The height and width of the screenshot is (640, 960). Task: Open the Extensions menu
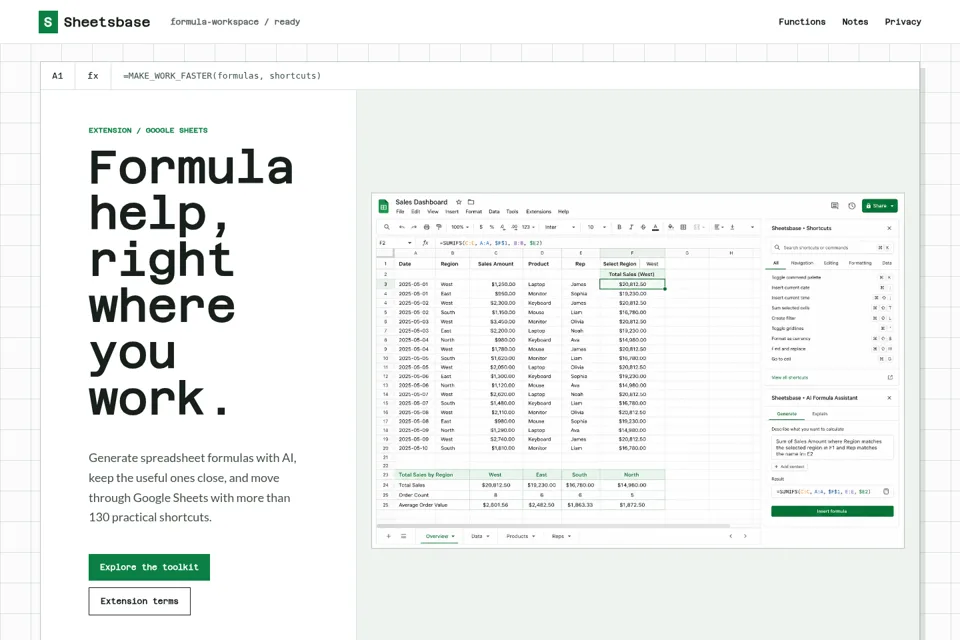tap(539, 211)
